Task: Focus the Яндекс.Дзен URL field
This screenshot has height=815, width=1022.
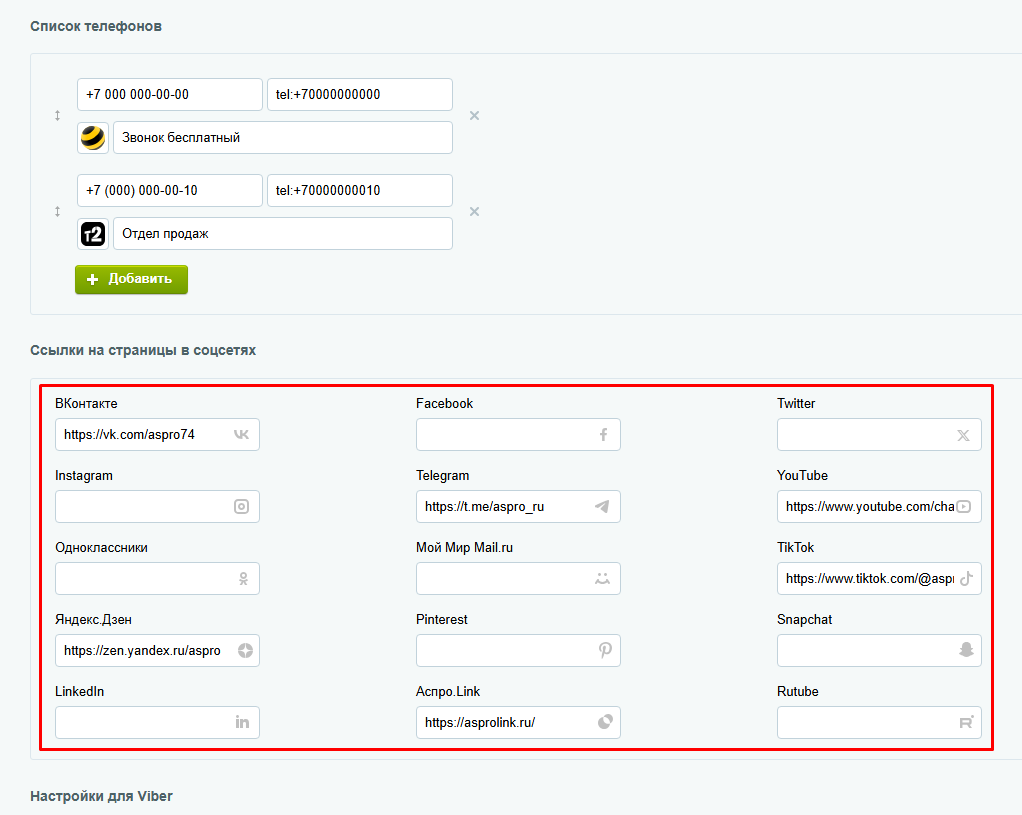Action: pyautogui.click(x=157, y=650)
